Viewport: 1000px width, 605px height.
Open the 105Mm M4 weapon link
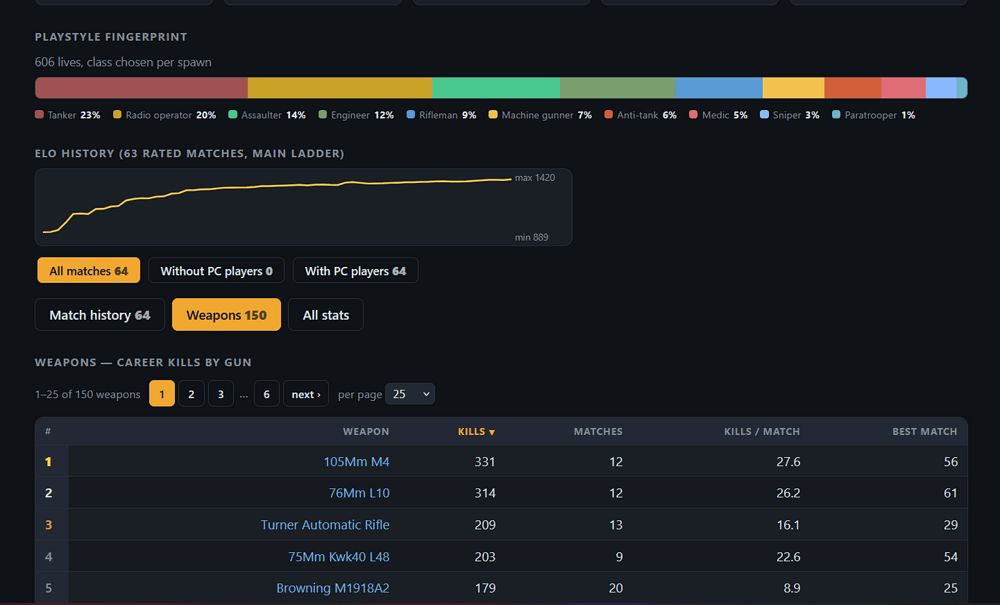tap(357, 462)
